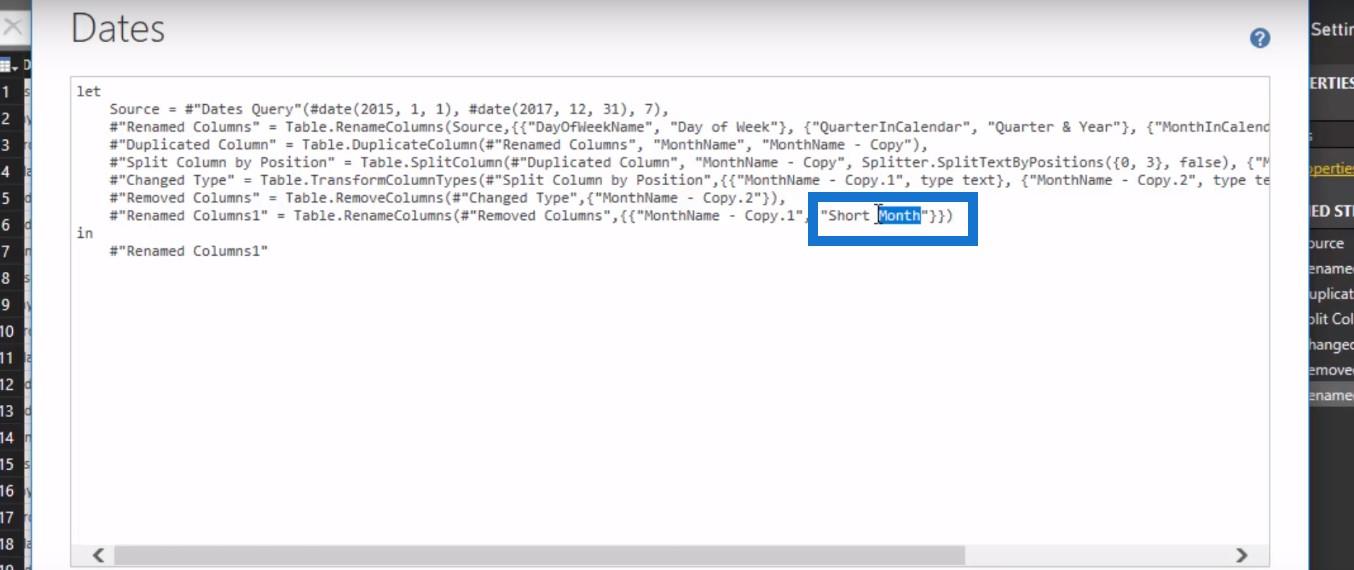Select row 14 header in background table
The width and height of the screenshot is (1354, 570).
(7, 437)
